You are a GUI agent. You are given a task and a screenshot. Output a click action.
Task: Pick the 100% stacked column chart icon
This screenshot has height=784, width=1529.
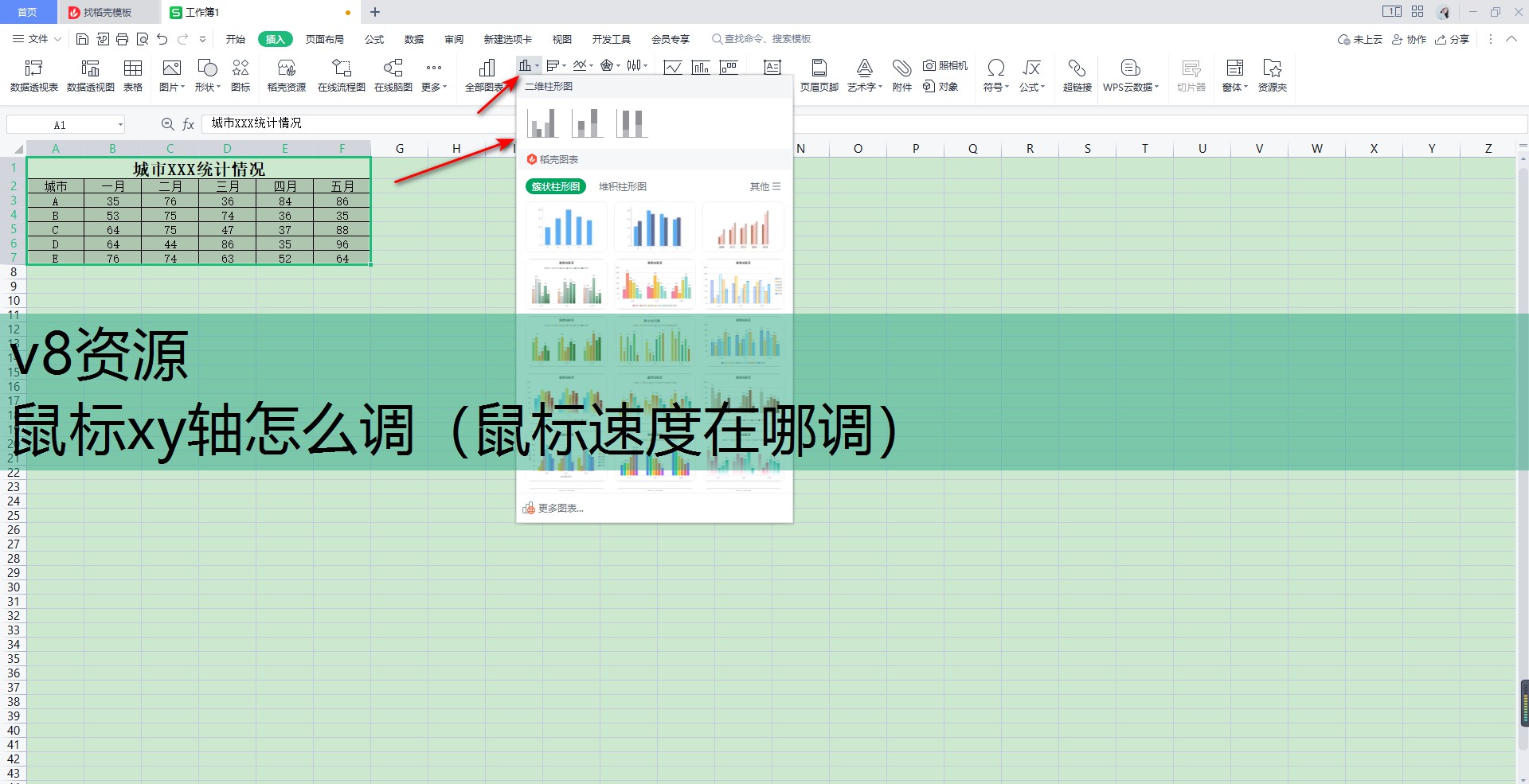[632, 123]
